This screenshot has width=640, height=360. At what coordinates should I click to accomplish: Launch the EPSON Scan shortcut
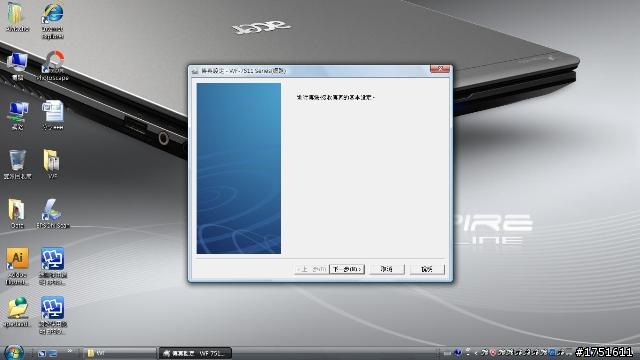point(53,213)
